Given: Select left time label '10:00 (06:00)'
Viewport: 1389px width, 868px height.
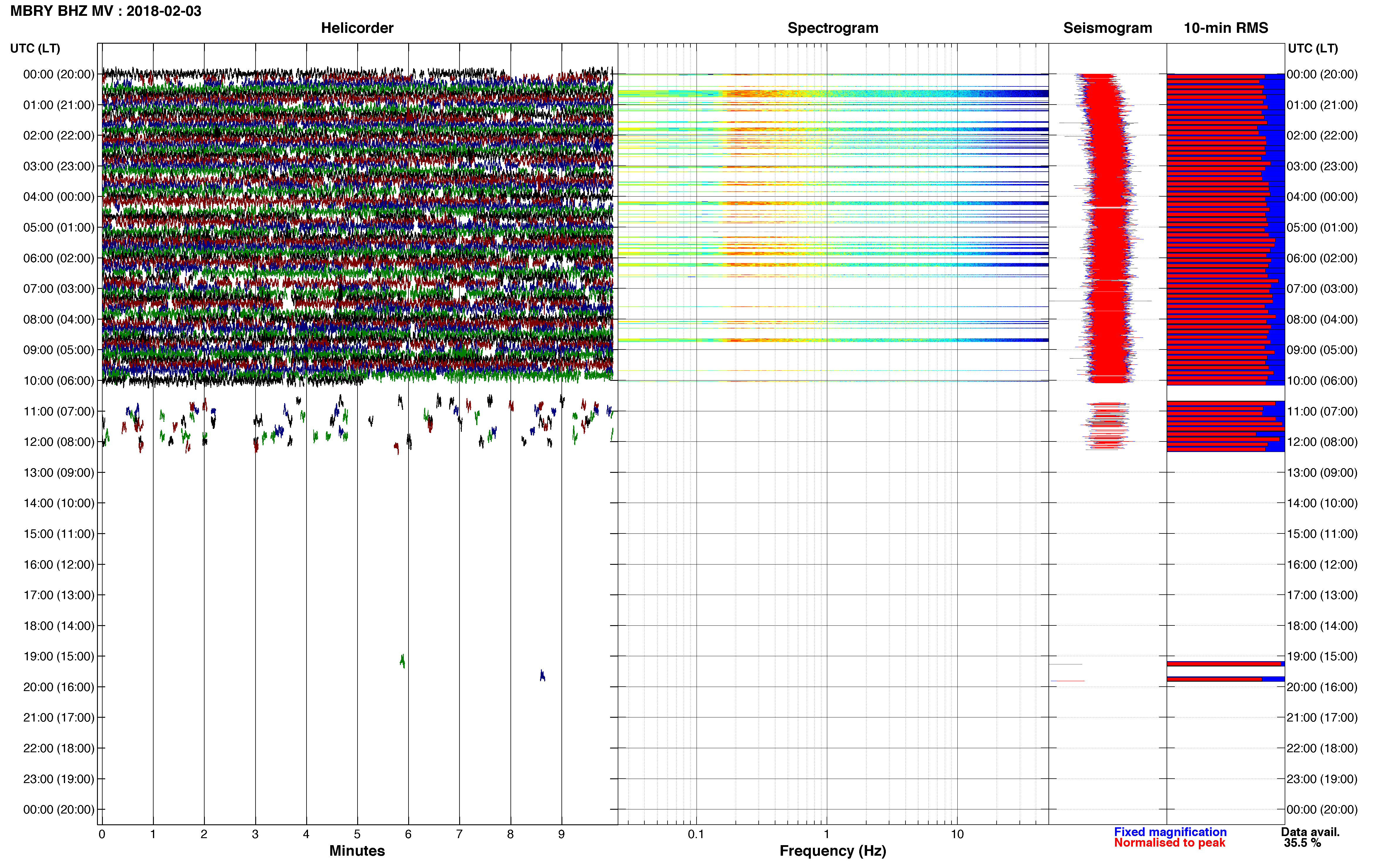Looking at the screenshot, I should 59,381.
